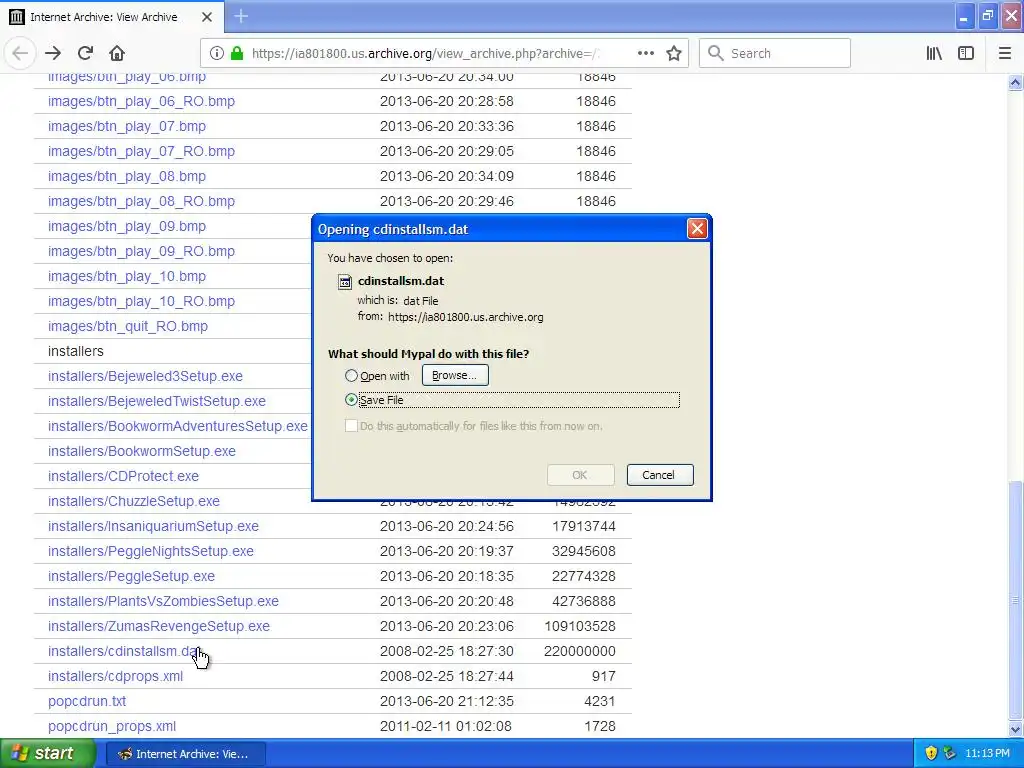Viewport: 1024px width, 768px height.
Task: Download installers/PlantsVsZombiesSetup.exe
Action: coord(163,601)
